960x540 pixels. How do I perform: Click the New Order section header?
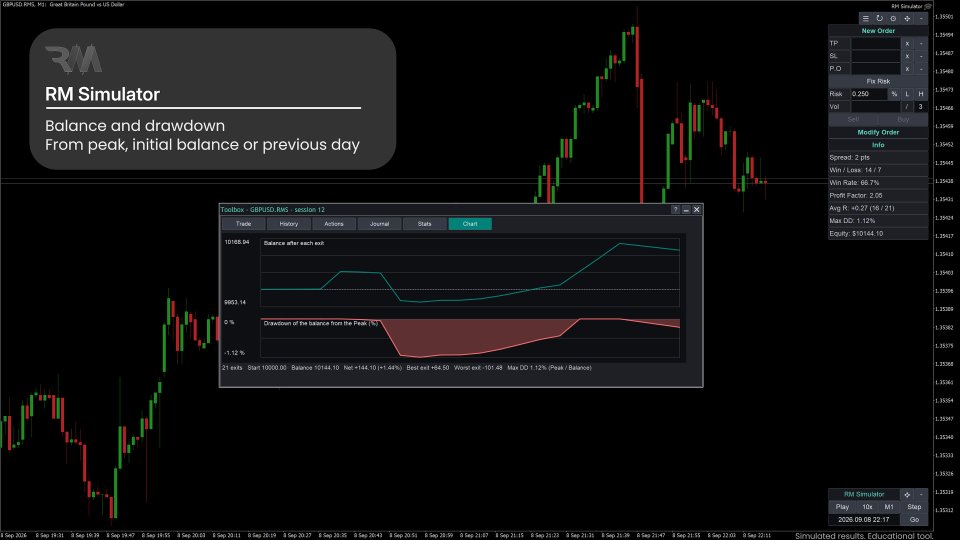point(878,31)
